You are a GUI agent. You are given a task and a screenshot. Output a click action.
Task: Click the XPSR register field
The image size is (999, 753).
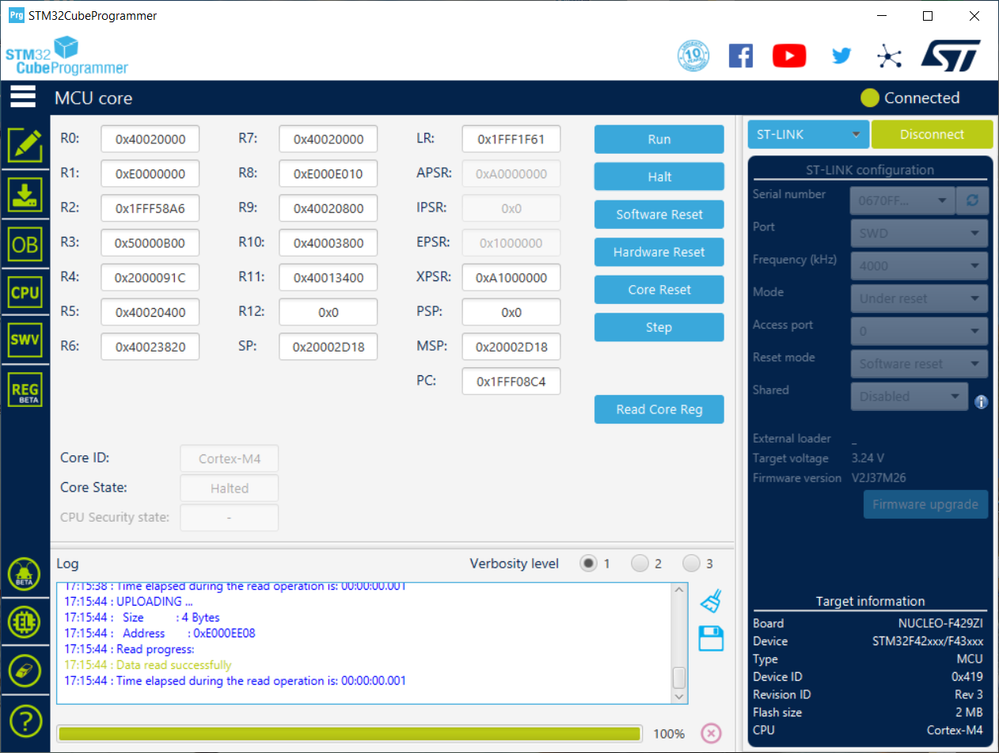511,277
